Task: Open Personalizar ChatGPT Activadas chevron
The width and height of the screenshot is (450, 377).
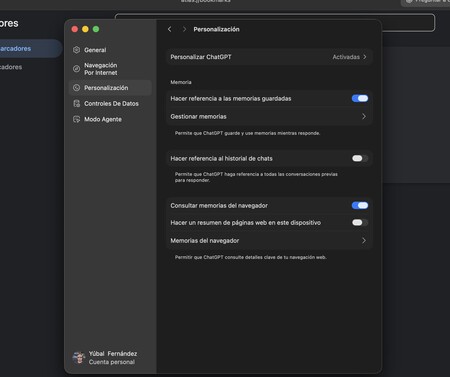Action: (x=365, y=57)
